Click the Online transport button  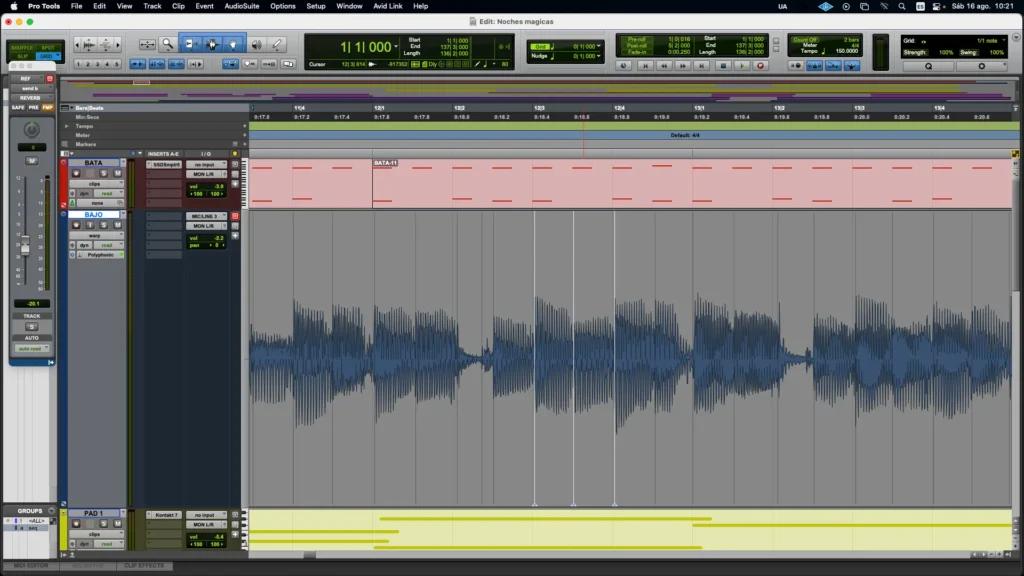pos(623,66)
